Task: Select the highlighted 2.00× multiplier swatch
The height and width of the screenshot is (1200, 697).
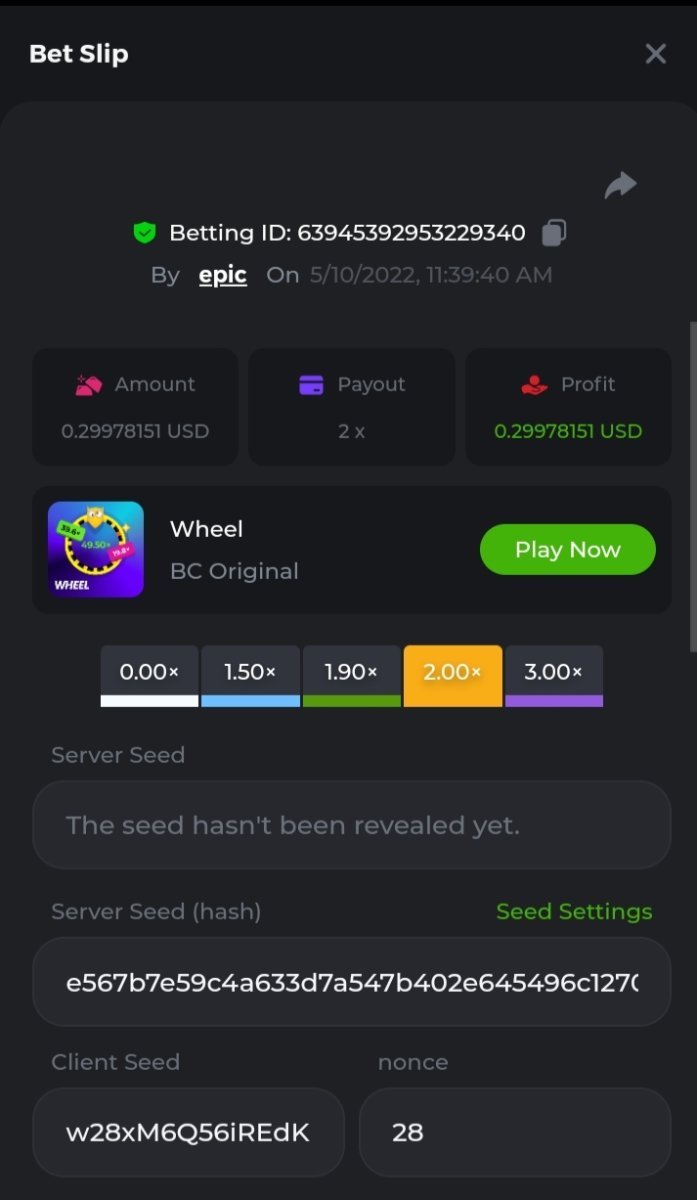Action: click(x=452, y=675)
